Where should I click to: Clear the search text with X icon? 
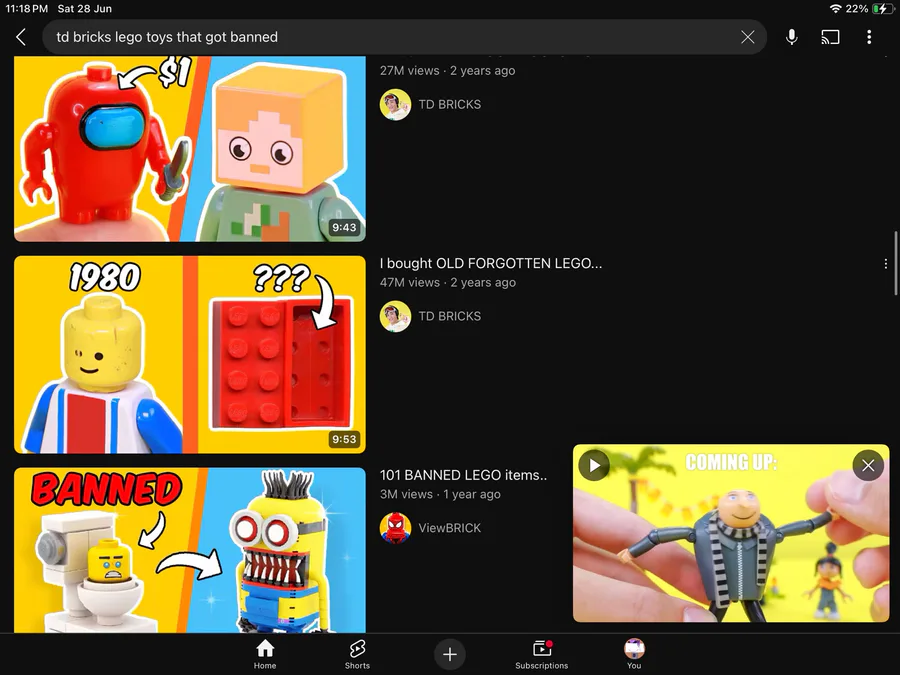747,37
